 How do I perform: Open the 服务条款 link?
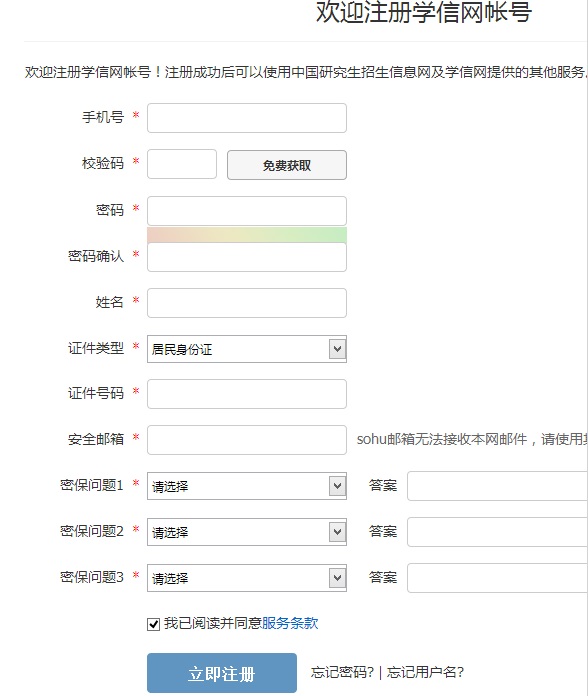[290, 623]
